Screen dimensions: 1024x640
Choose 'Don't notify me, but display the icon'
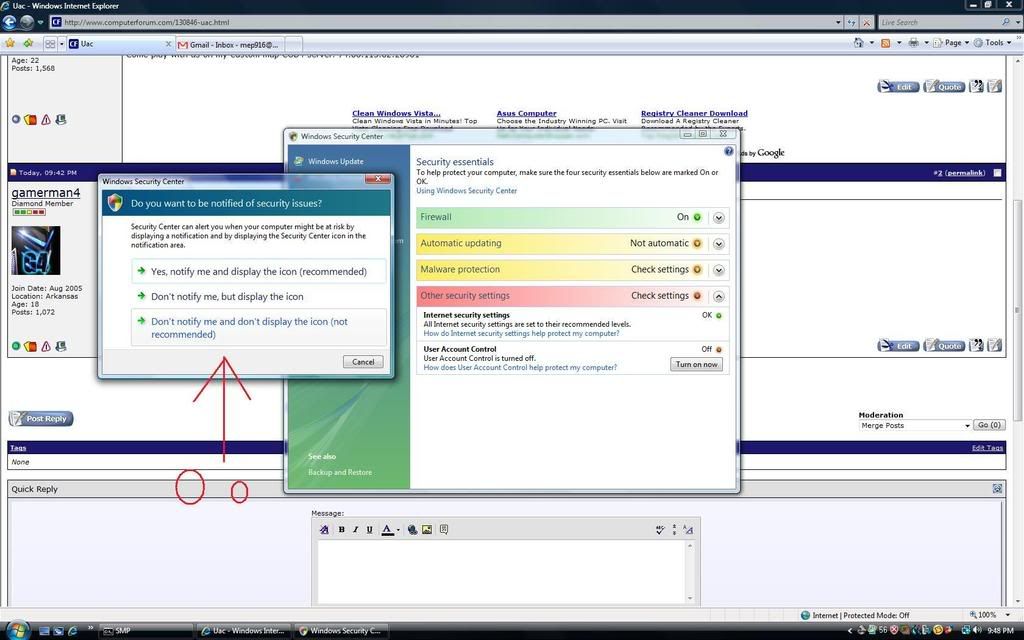(x=226, y=297)
